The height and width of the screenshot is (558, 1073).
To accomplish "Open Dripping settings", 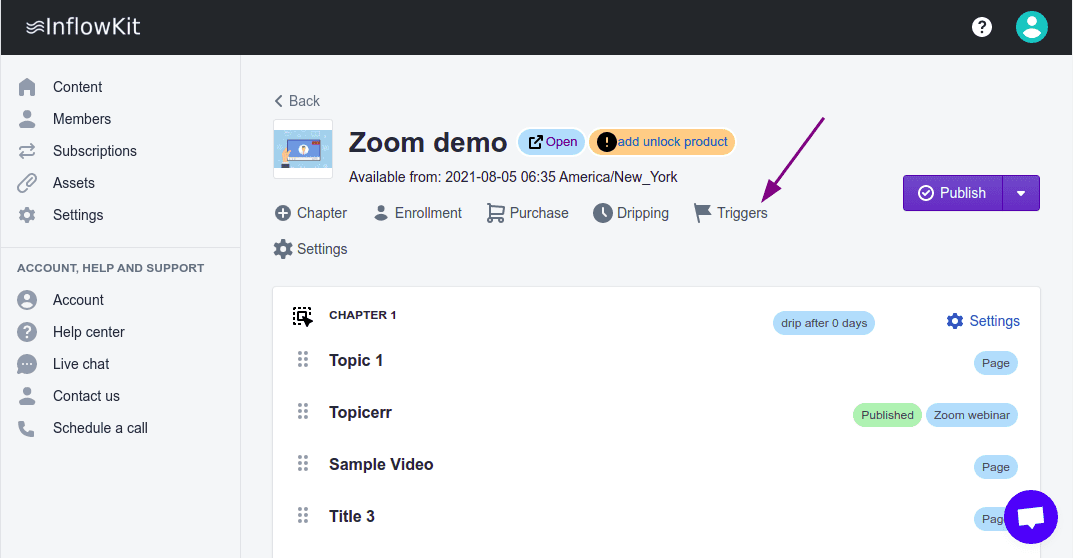I will (x=631, y=213).
